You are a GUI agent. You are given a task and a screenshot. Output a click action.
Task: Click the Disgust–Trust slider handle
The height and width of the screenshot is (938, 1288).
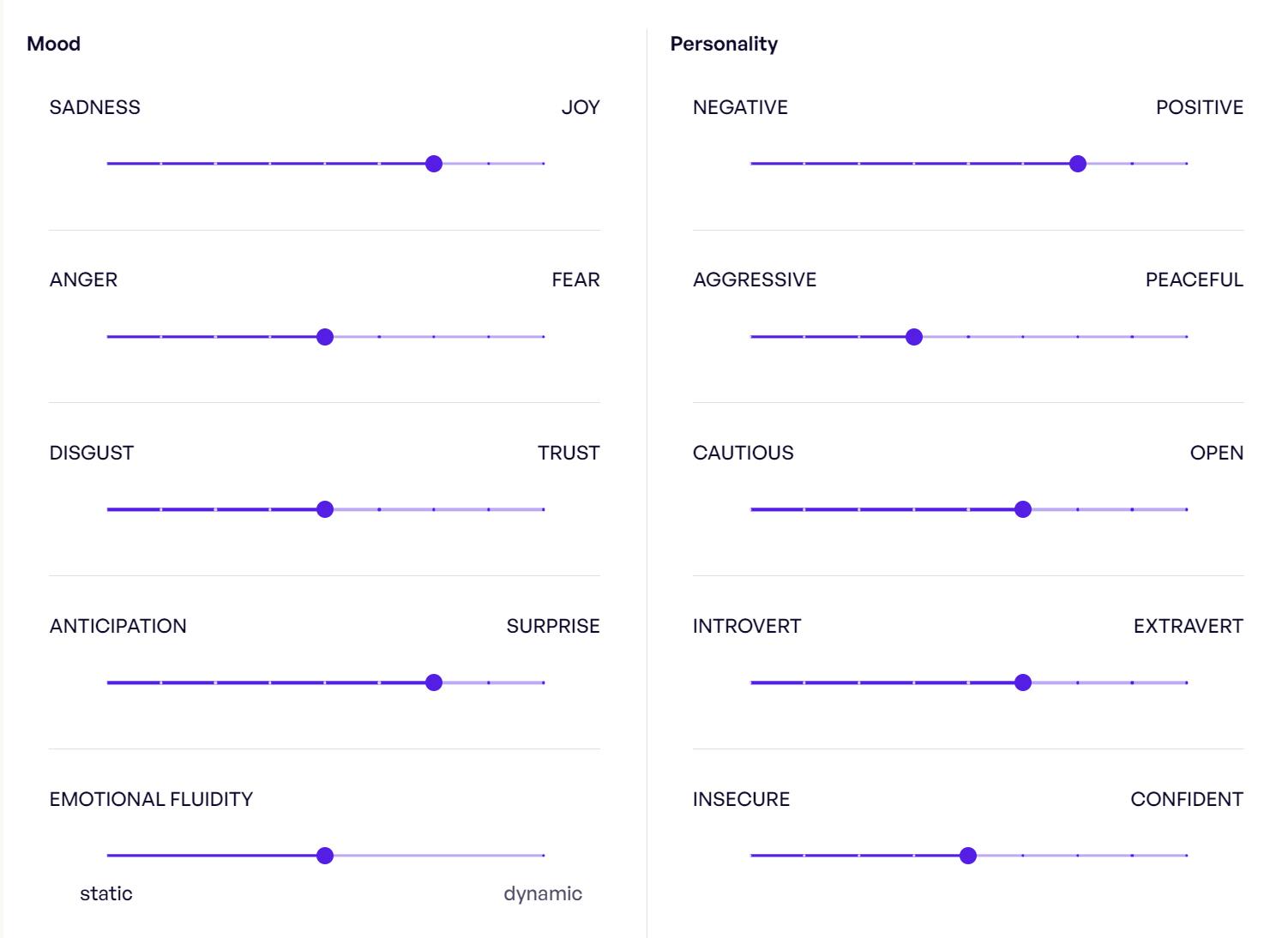(x=325, y=509)
